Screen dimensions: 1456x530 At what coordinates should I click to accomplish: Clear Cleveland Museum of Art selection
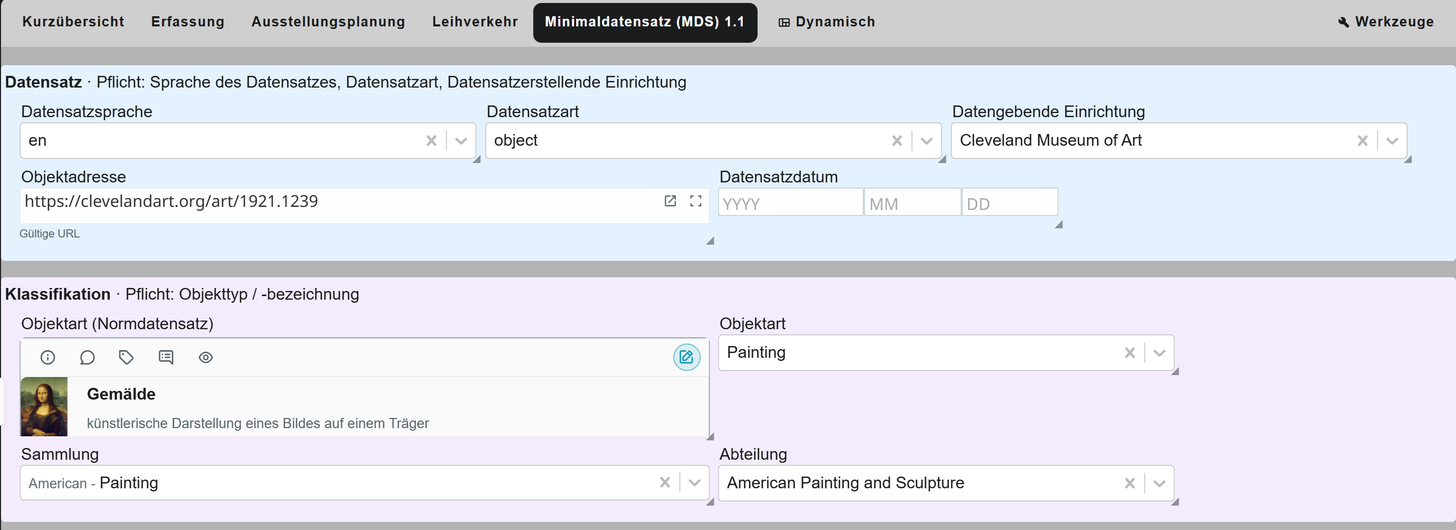[x=1362, y=141]
